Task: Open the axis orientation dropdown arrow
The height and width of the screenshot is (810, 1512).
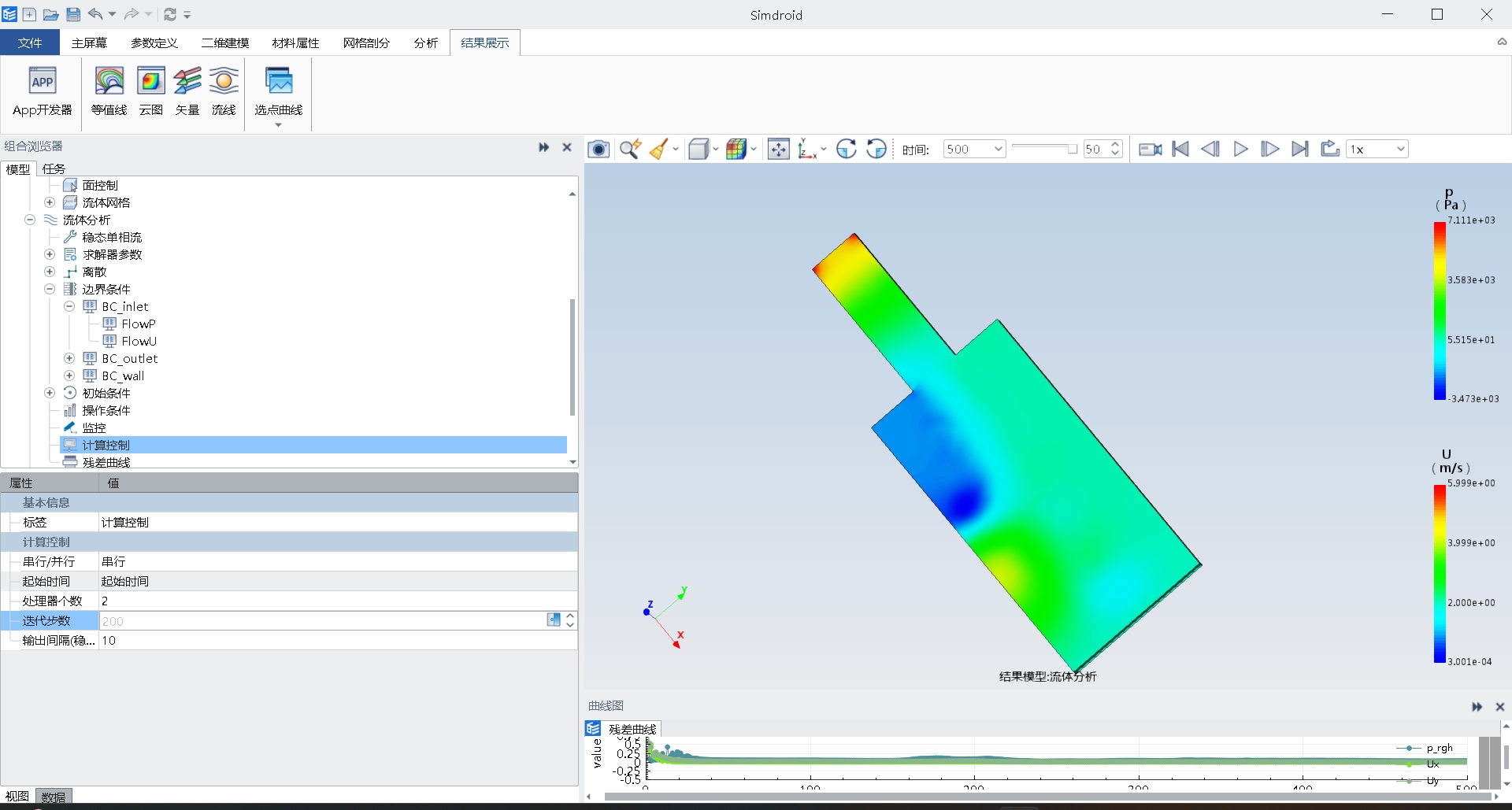Action: pos(824,149)
